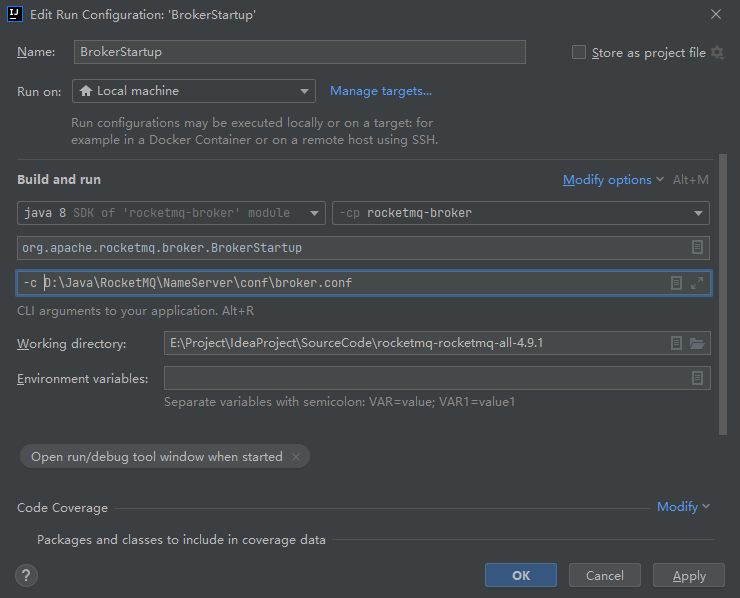Click the main class field org.apache.rocketmq.broker.BrokerStartup
This screenshot has height=598, width=740.
tap(363, 248)
